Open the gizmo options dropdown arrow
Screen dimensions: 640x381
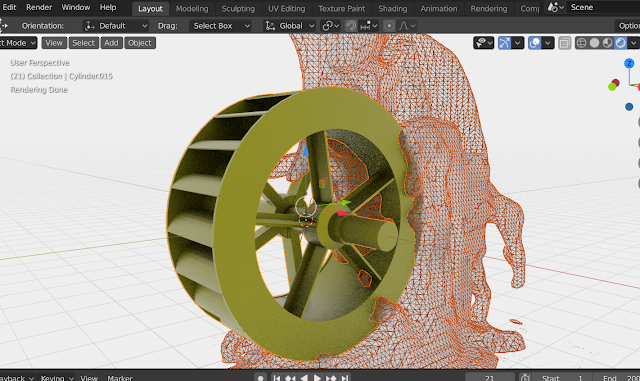[x=518, y=43]
